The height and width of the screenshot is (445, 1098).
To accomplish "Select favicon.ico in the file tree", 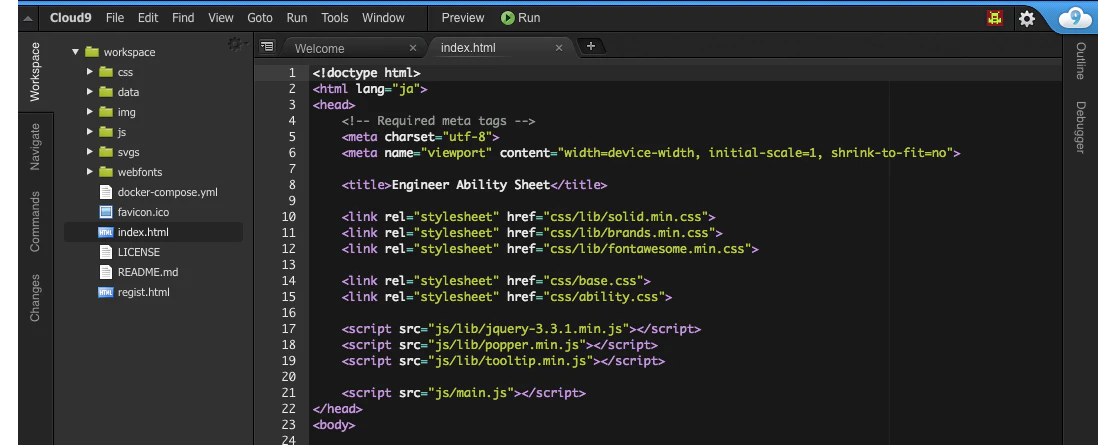I will tap(143, 212).
